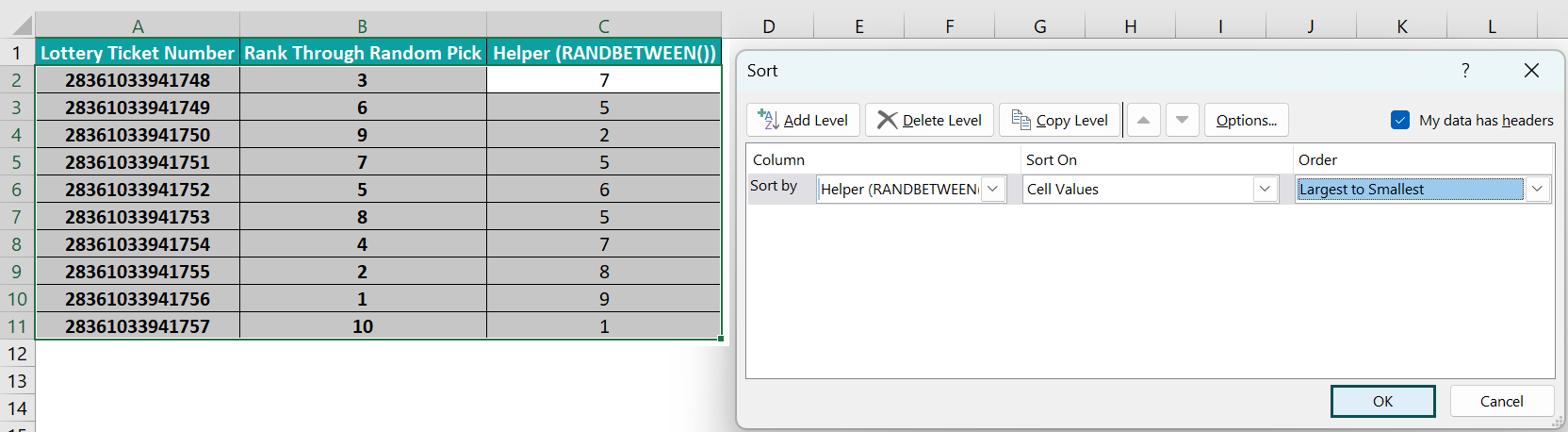Click rank cell showing 10

click(363, 326)
